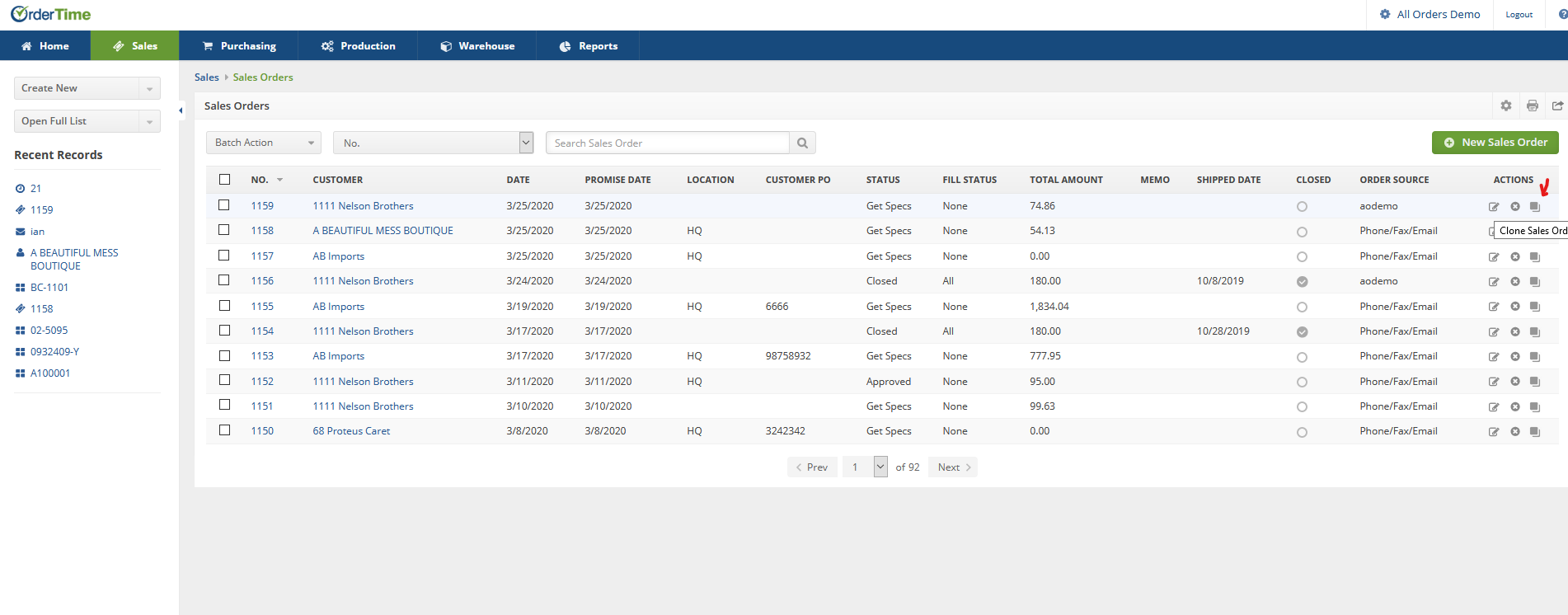Click the edit pencil on order 1155

point(1494,307)
